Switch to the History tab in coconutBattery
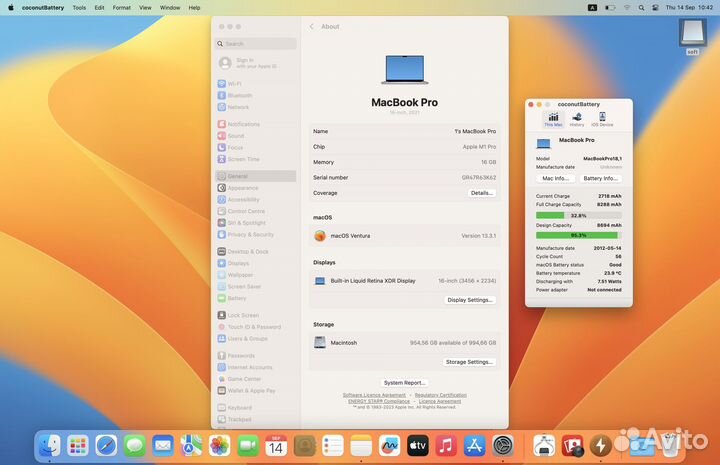Image resolution: width=720 pixels, height=465 pixels. (577, 119)
